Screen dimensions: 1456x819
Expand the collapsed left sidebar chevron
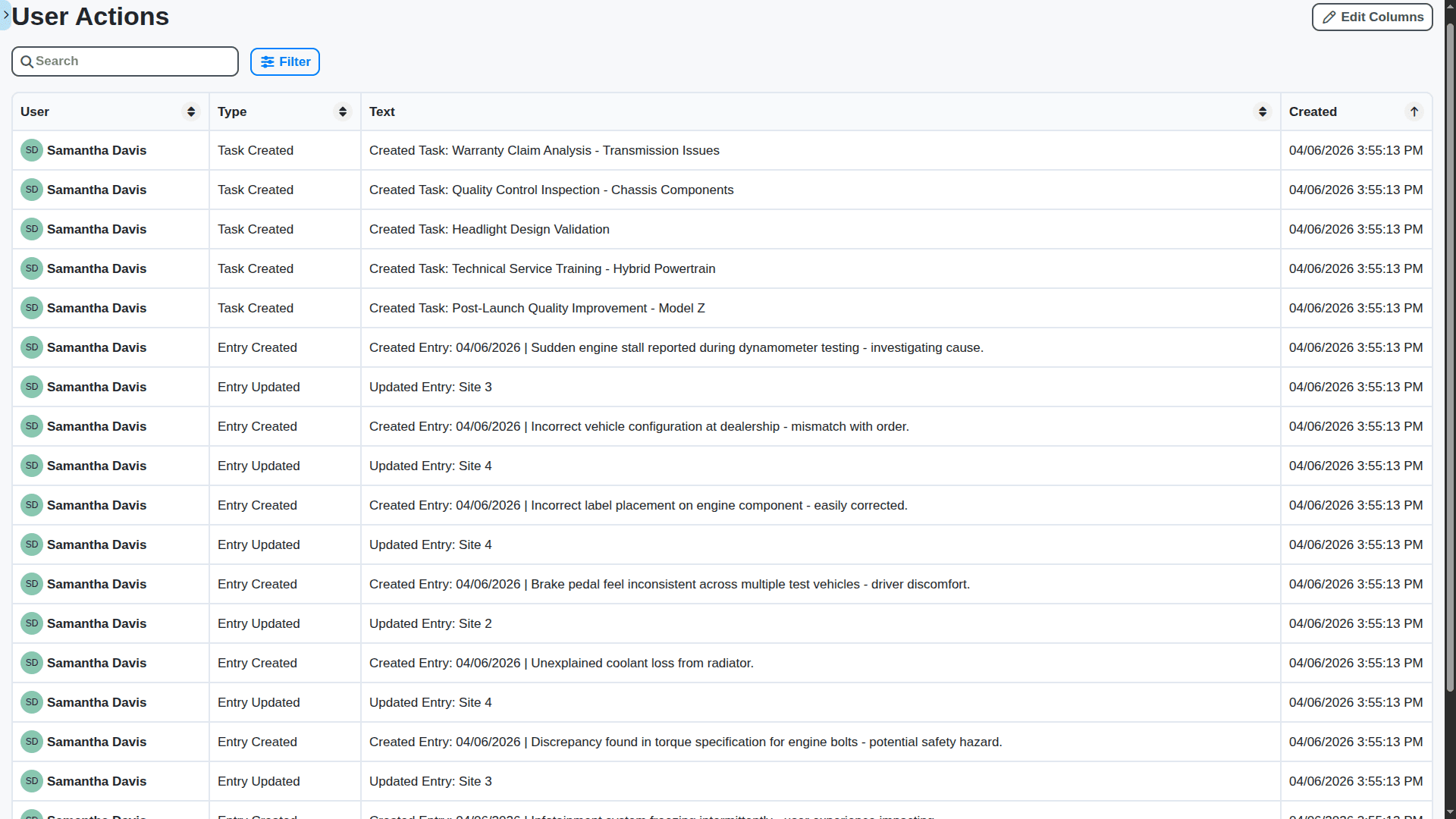[x=5, y=14]
